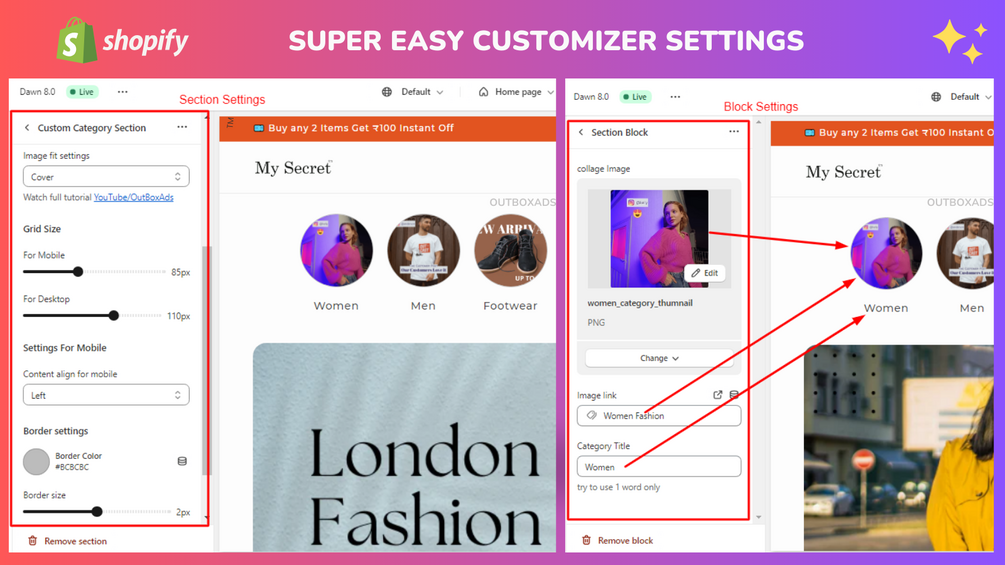Click the globe icon beside left Default
The height and width of the screenshot is (565, 1005).
(x=386, y=92)
